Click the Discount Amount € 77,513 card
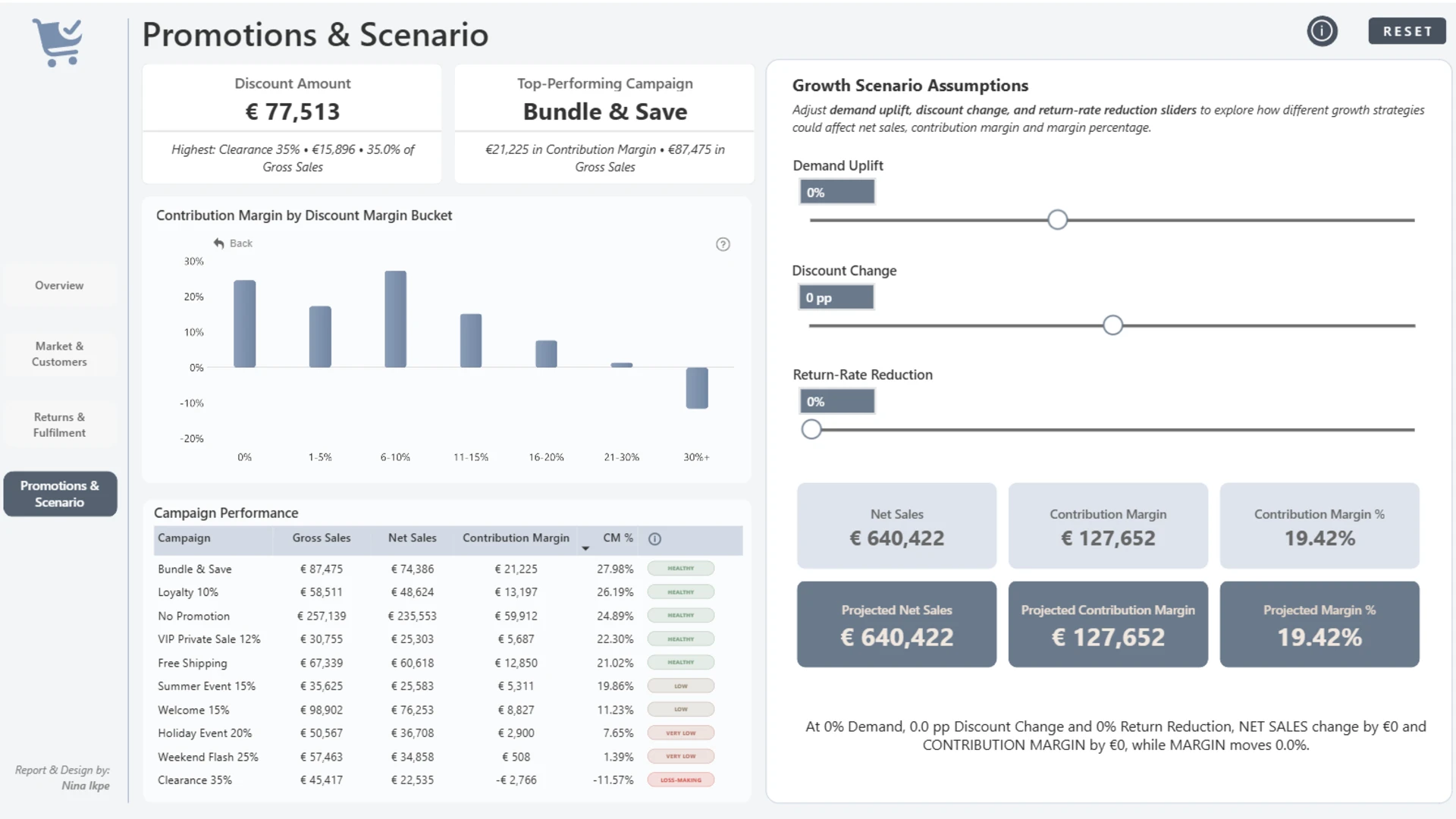 292,124
